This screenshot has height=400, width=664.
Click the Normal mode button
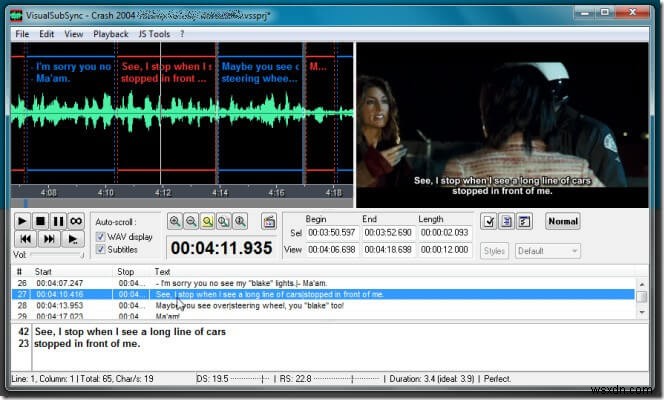(x=563, y=221)
